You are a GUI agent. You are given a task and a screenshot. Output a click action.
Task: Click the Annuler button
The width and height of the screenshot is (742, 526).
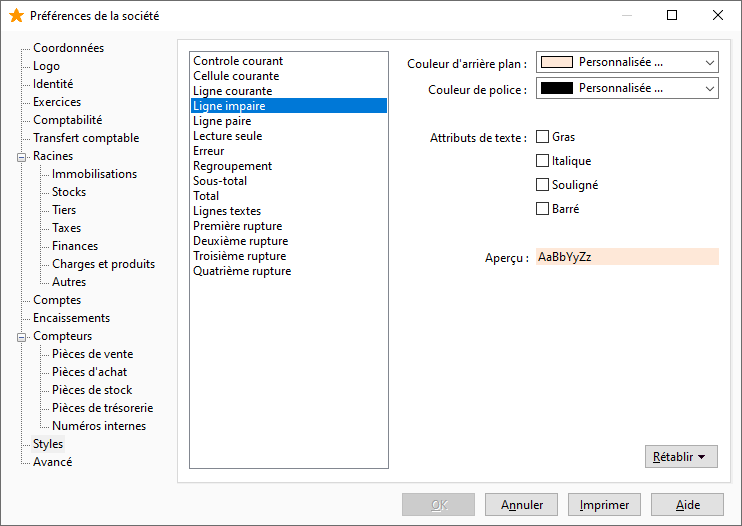click(x=521, y=505)
